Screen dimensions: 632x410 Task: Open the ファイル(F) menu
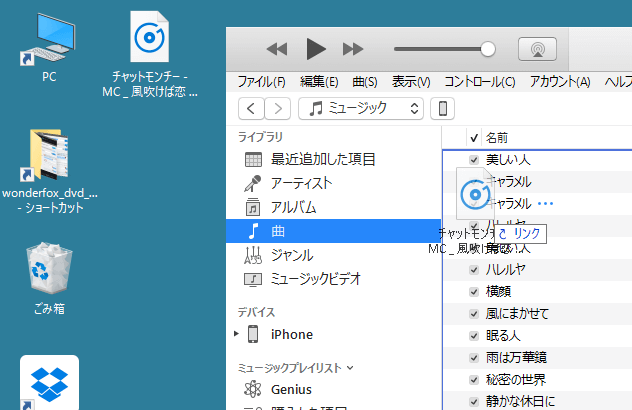(262, 82)
